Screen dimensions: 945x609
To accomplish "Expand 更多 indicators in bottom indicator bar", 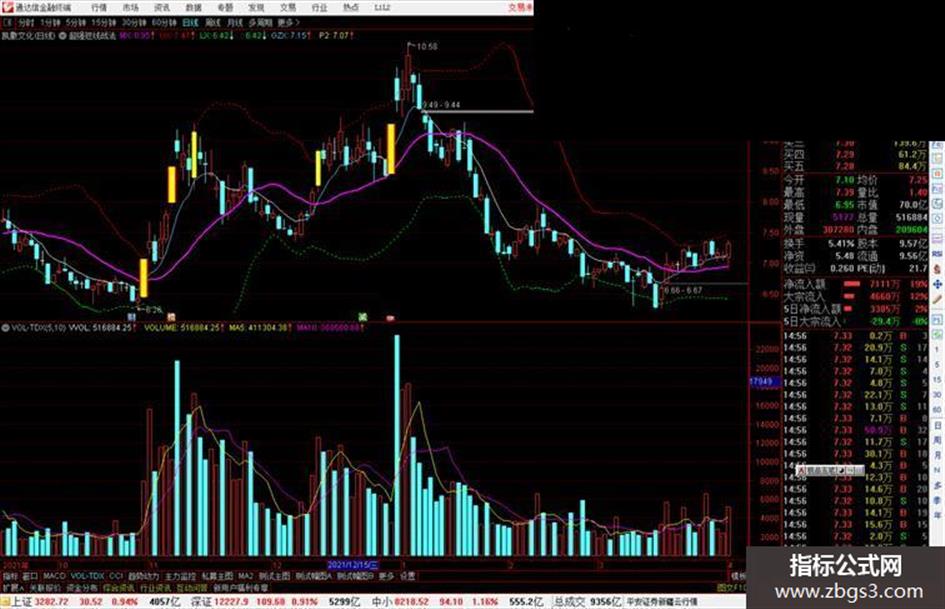I will coord(386,576).
